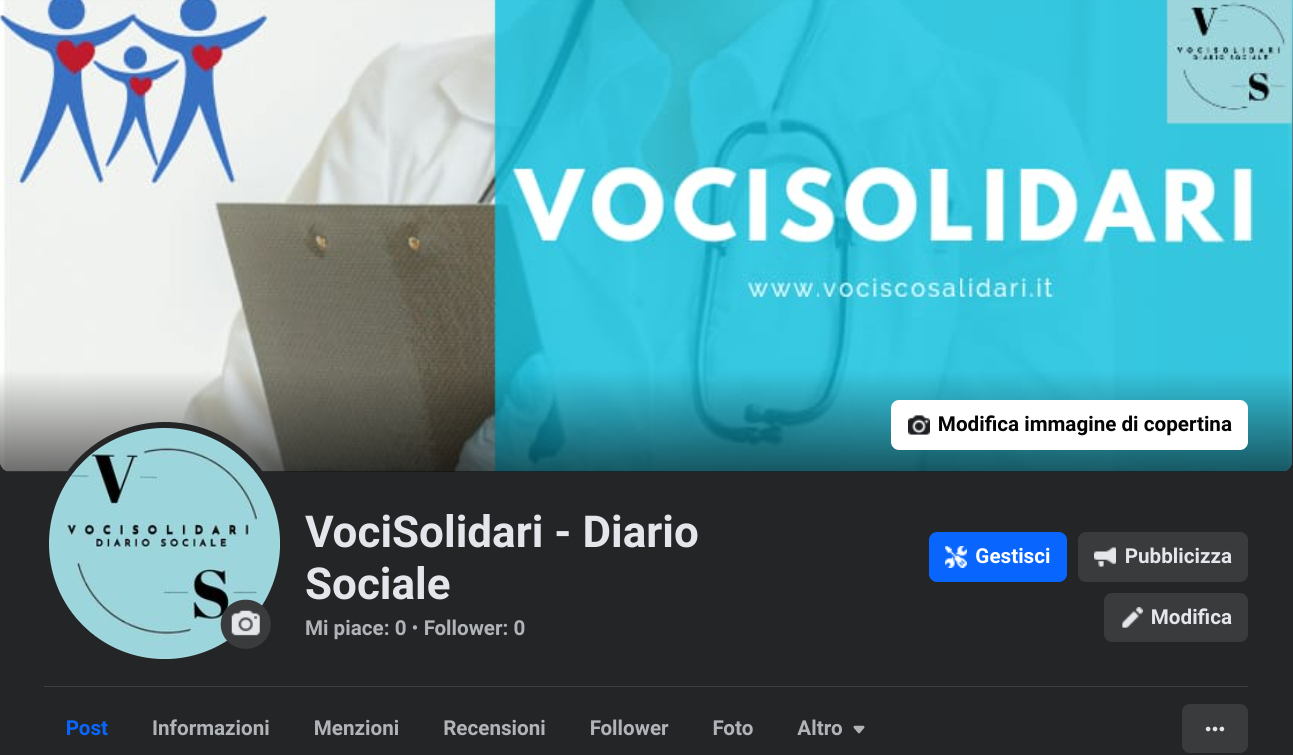This screenshot has width=1293, height=755.
Task: Open the three-dots more options button
Action: 1215,729
